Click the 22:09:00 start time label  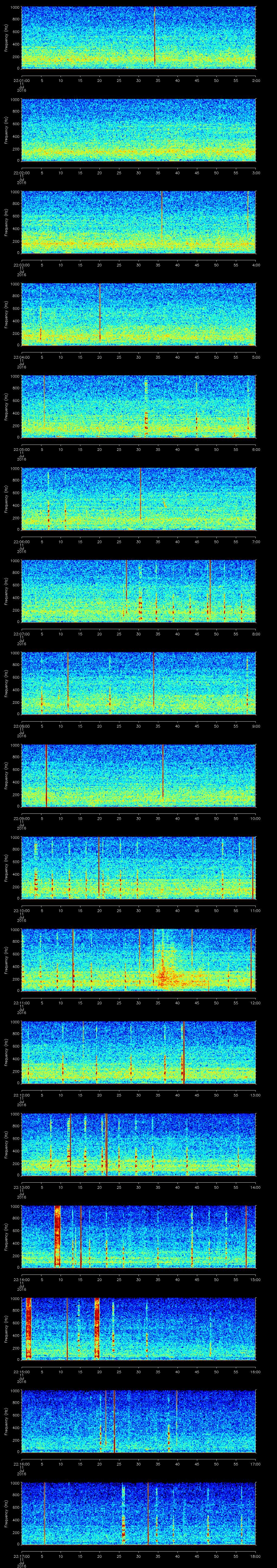tap(22, 818)
